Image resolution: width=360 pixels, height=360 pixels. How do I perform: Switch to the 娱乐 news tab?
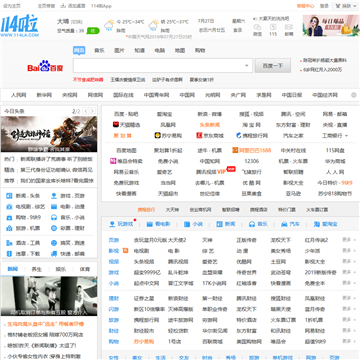pyautogui.click(x=61, y=269)
